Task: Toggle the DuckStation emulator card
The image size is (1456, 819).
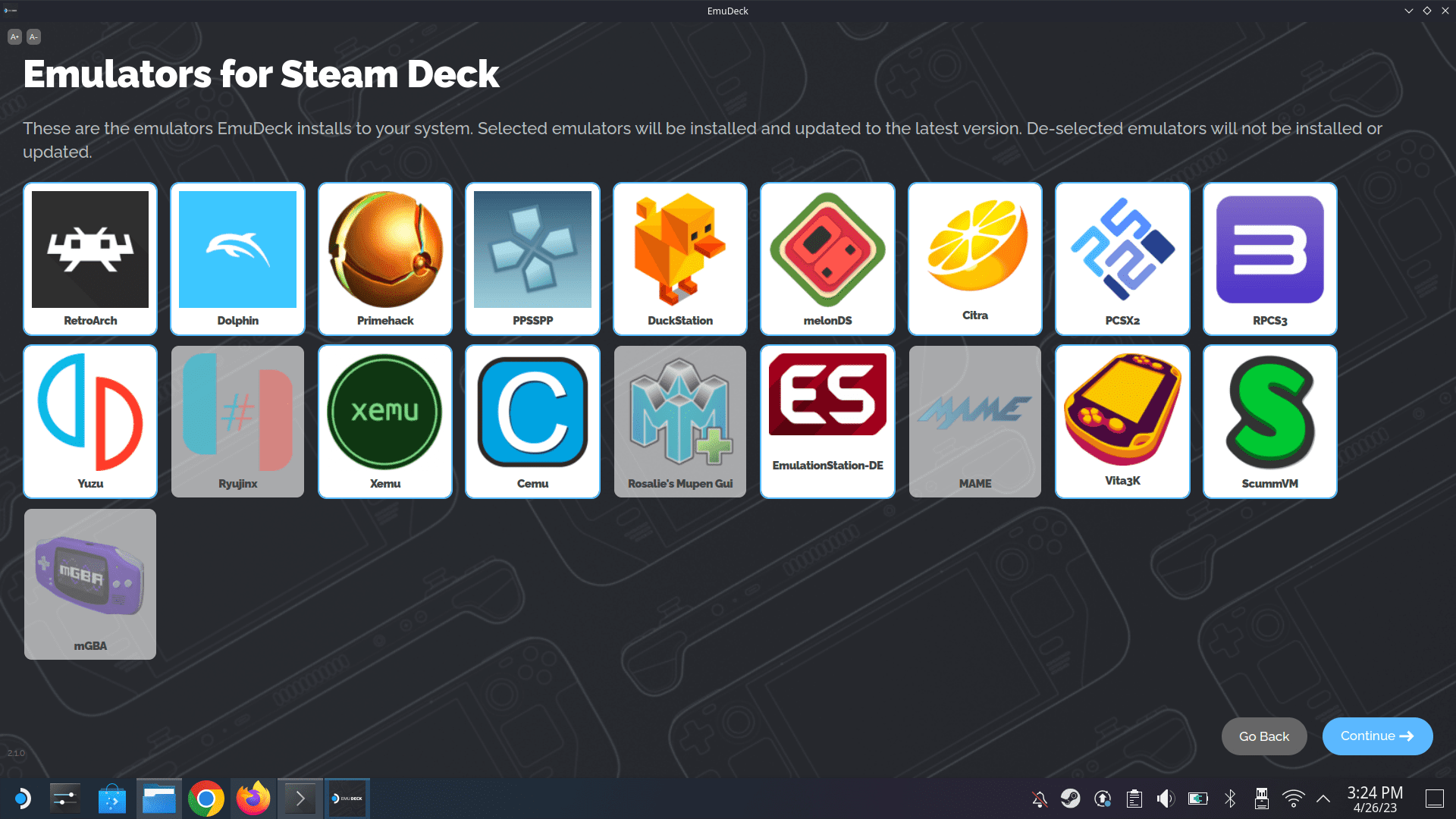Action: pyautogui.click(x=680, y=259)
